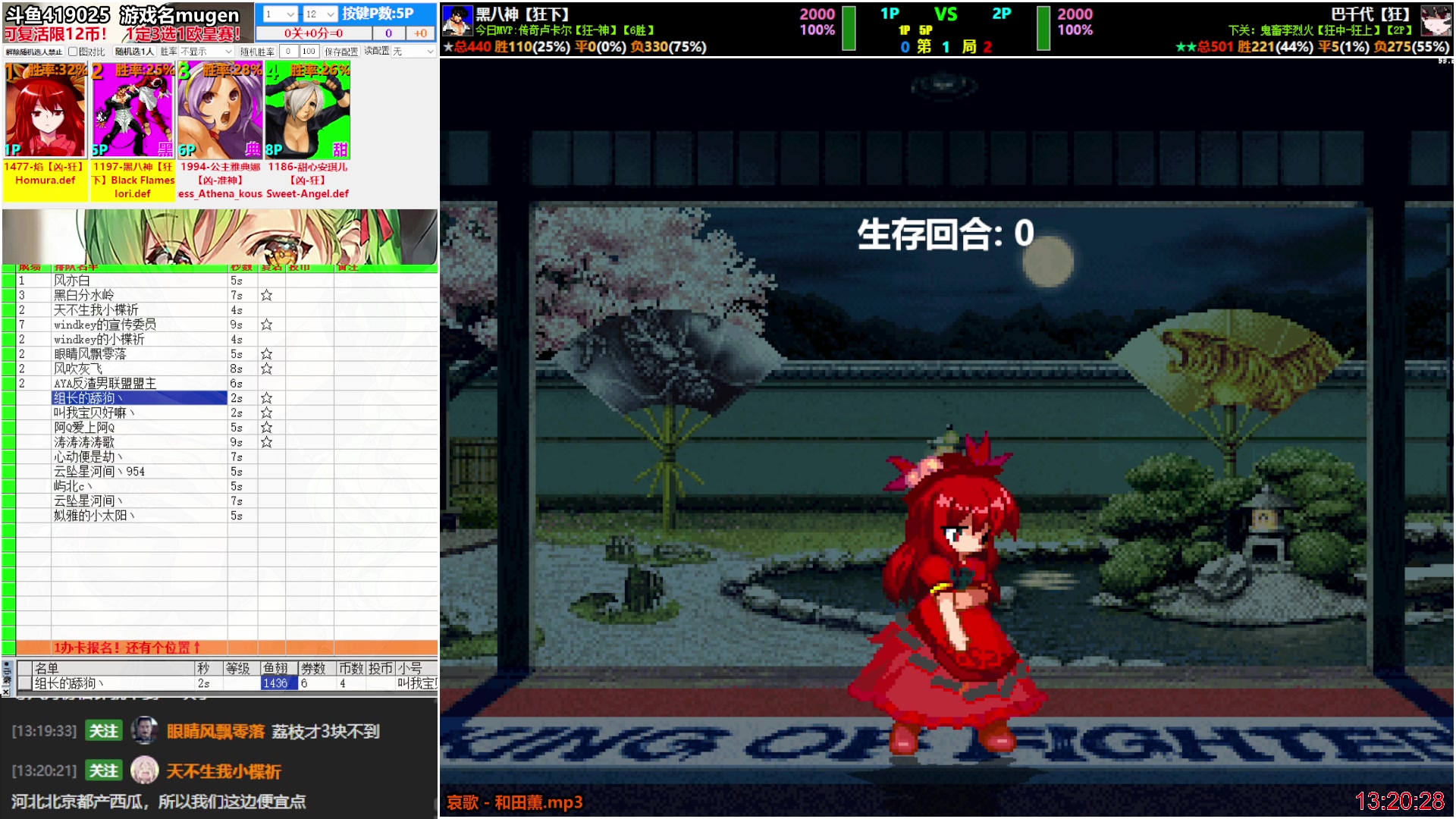Click the green 关注 badge beside 眼睛风飘零落
The image size is (1456, 819).
(104, 731)
